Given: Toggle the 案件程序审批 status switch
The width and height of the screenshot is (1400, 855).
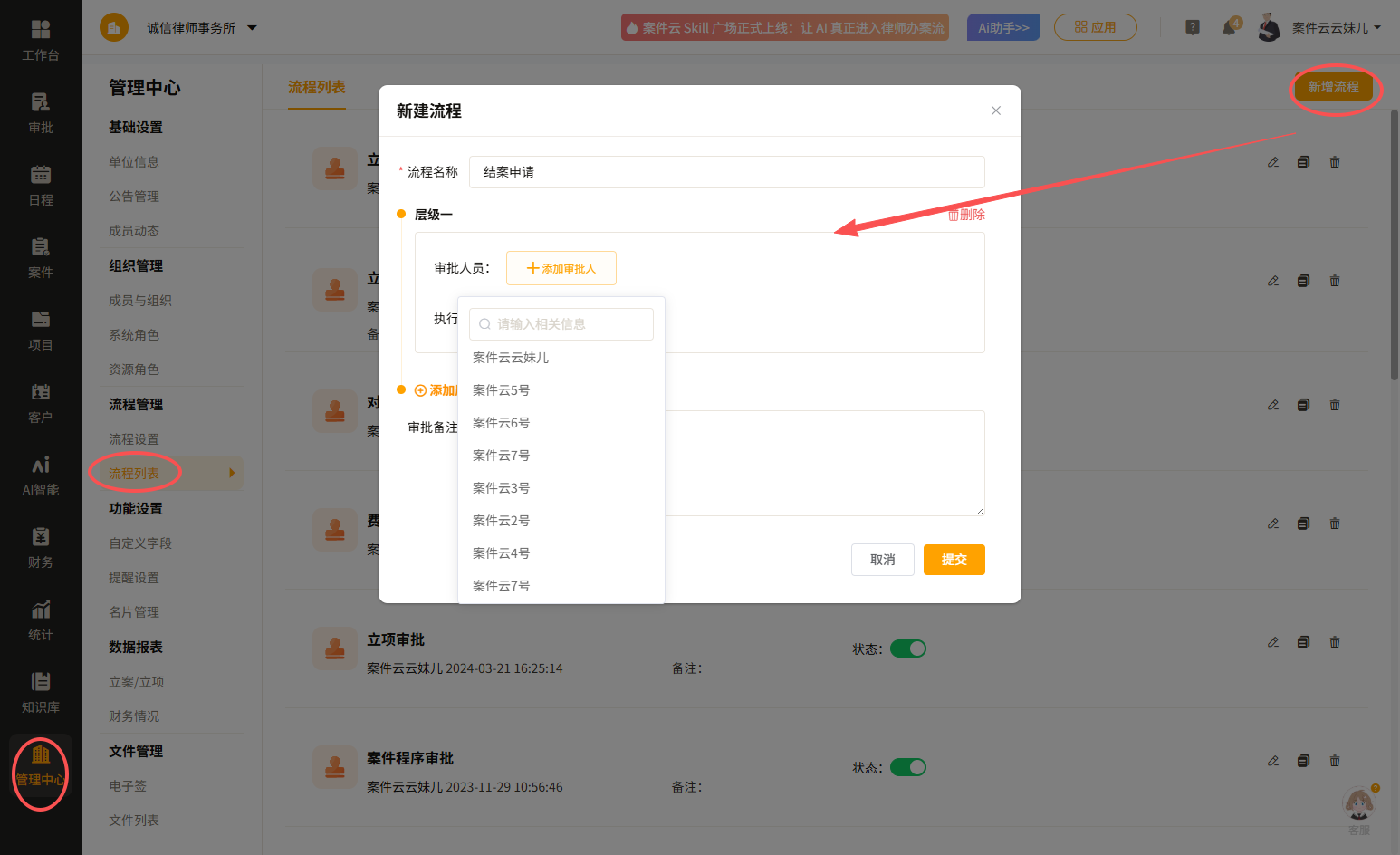Looking at the screenshot, I should point(908,767).
